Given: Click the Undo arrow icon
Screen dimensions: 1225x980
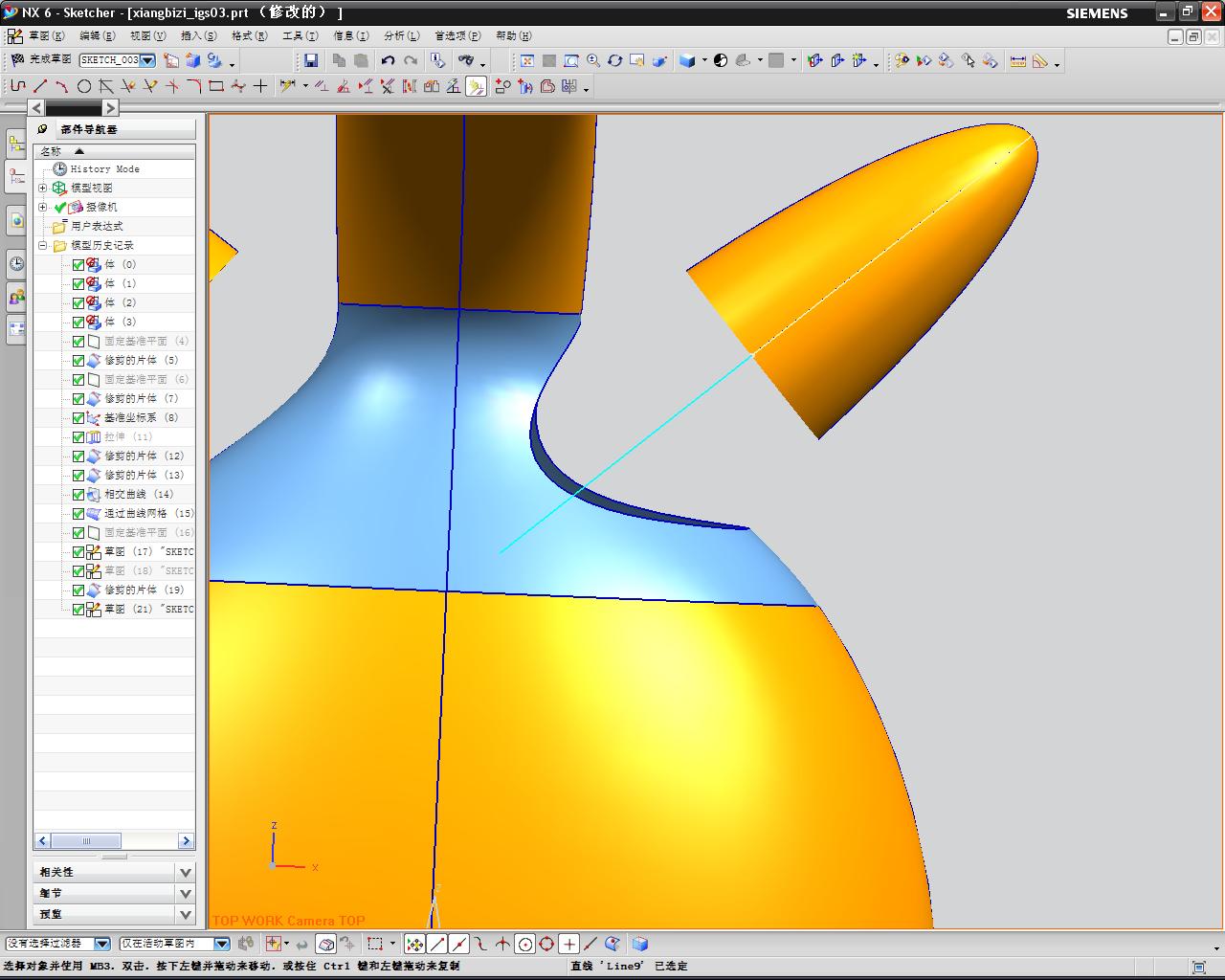Looking at the screenshot, I should (388, 60).
